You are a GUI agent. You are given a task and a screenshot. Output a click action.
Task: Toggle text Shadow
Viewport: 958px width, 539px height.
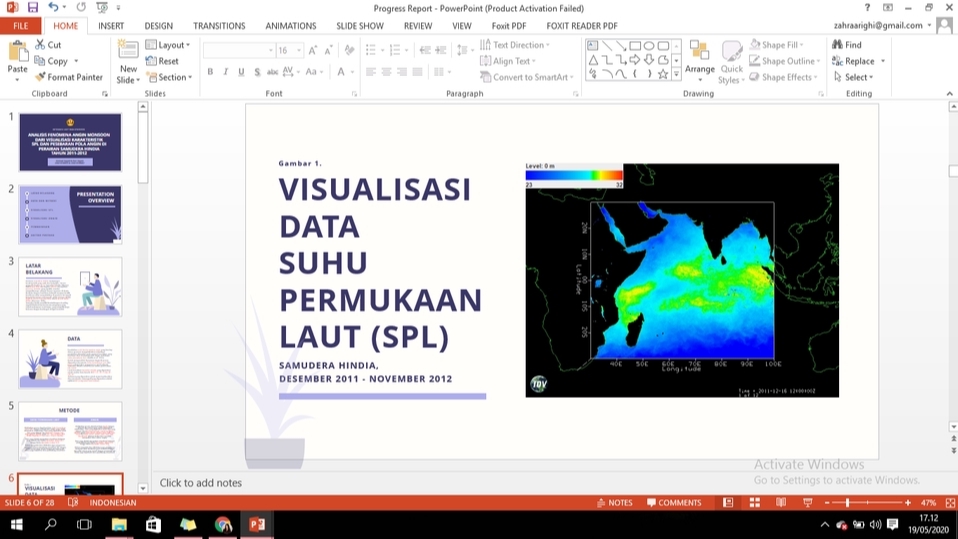pos(257,72)
